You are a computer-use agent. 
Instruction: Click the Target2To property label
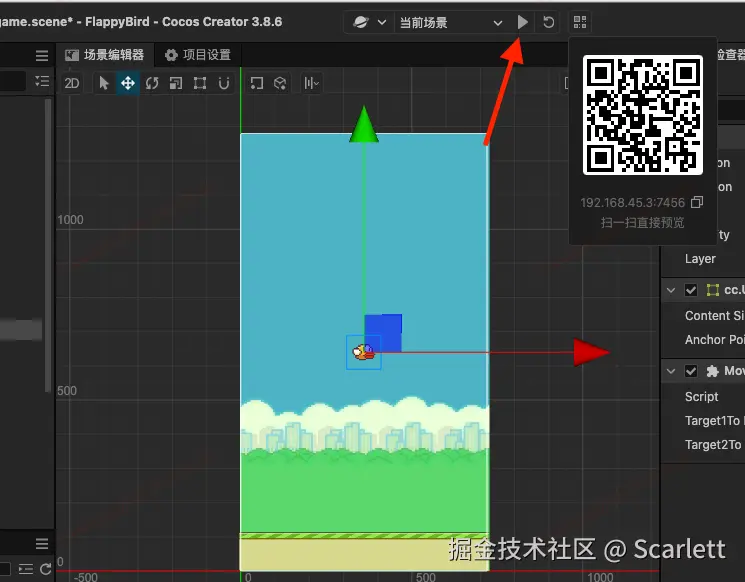(713, 445)
